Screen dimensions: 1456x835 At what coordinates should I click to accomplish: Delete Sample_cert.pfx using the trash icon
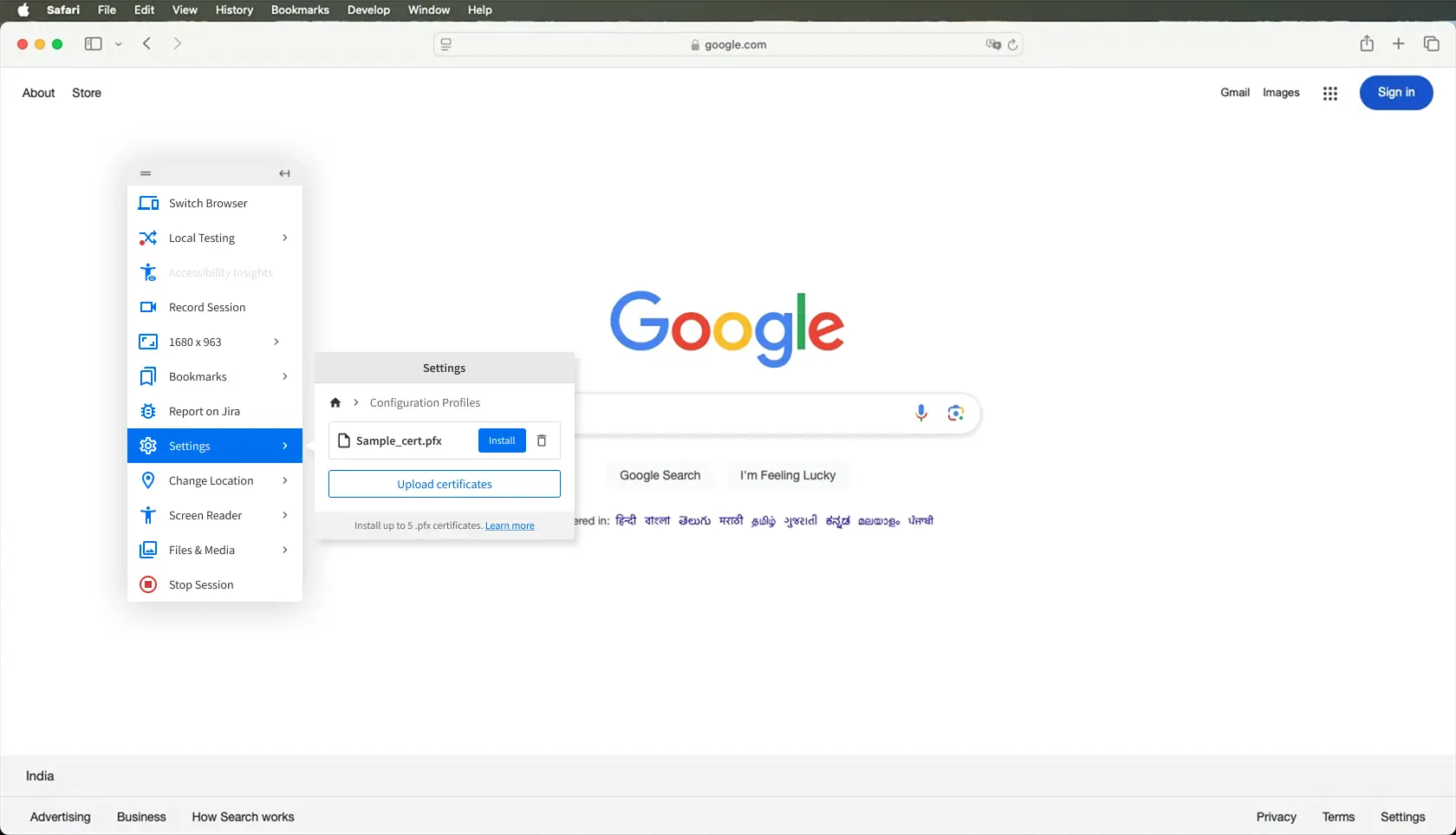click(542, 440)
